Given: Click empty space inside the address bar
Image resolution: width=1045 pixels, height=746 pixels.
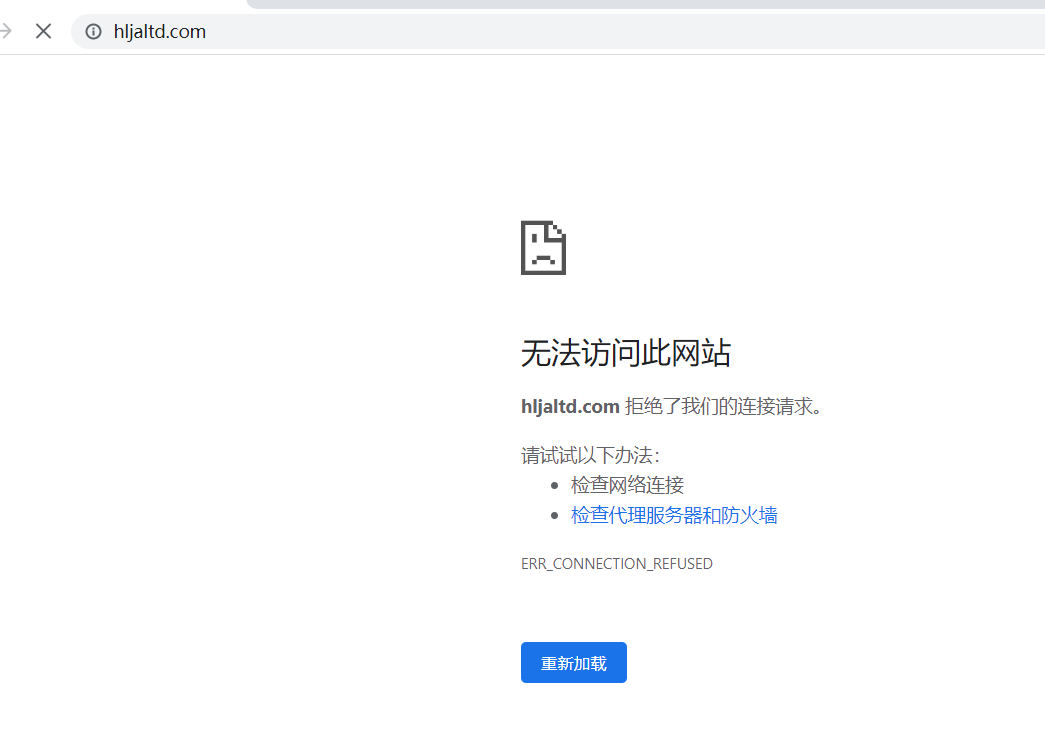Looking at the screenshot, I should [x=600, y=32].
